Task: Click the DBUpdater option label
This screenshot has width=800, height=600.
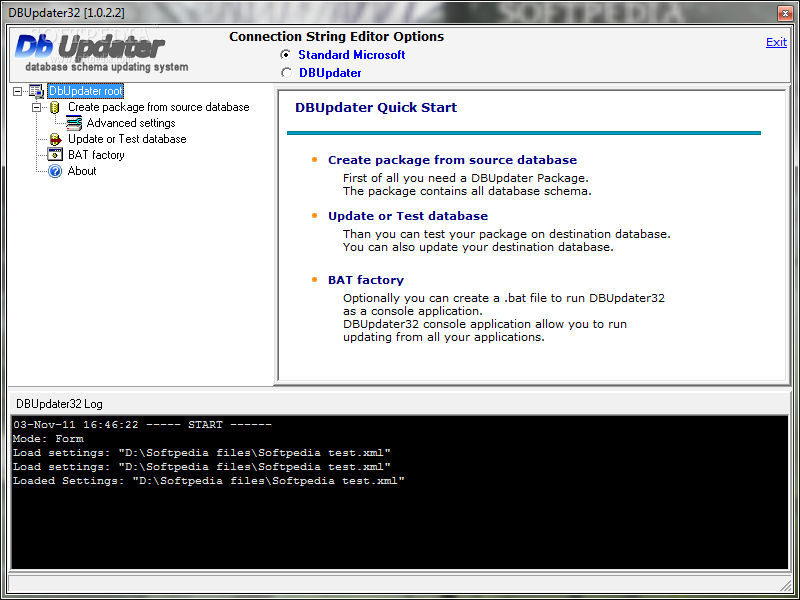Action: click(330, 73)
